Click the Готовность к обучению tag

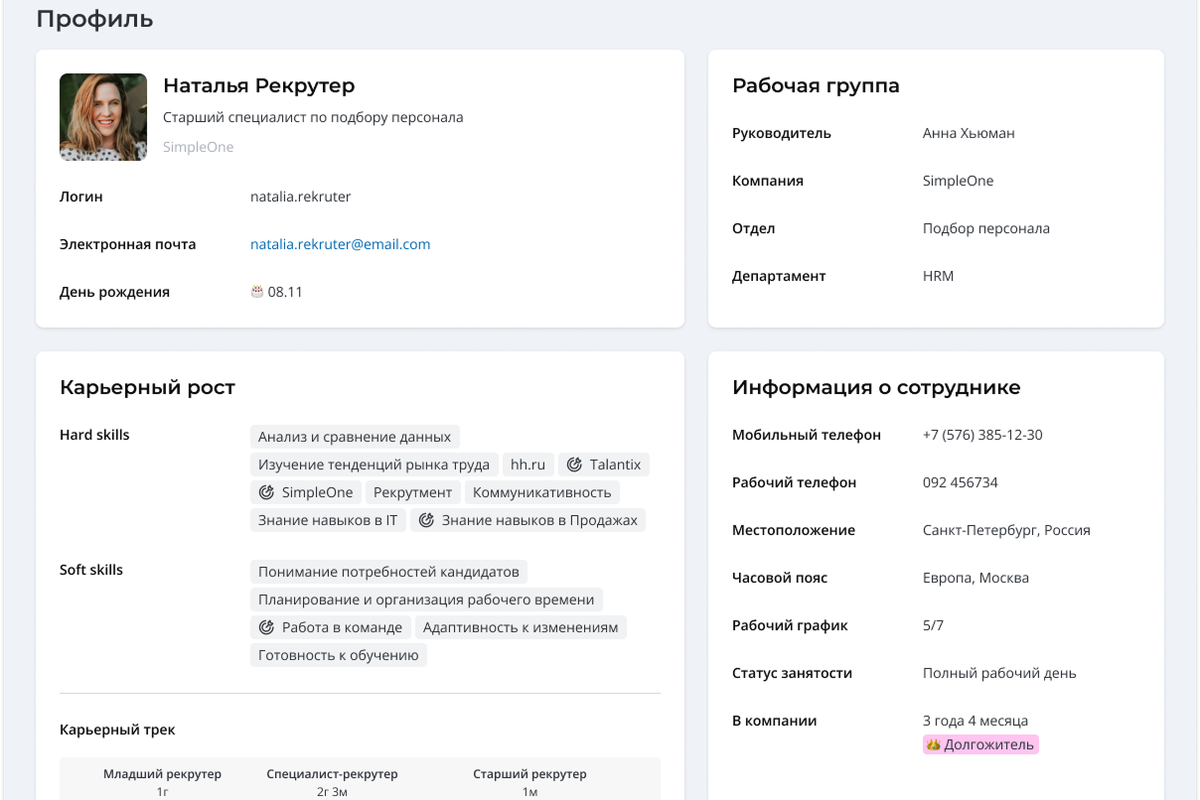click(338, 656)
